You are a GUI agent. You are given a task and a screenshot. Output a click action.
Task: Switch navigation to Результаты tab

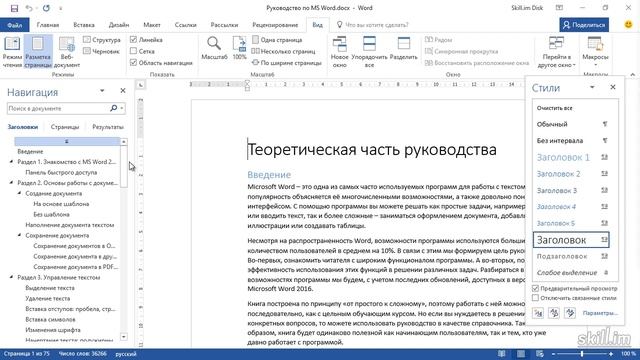pos(108,127)
